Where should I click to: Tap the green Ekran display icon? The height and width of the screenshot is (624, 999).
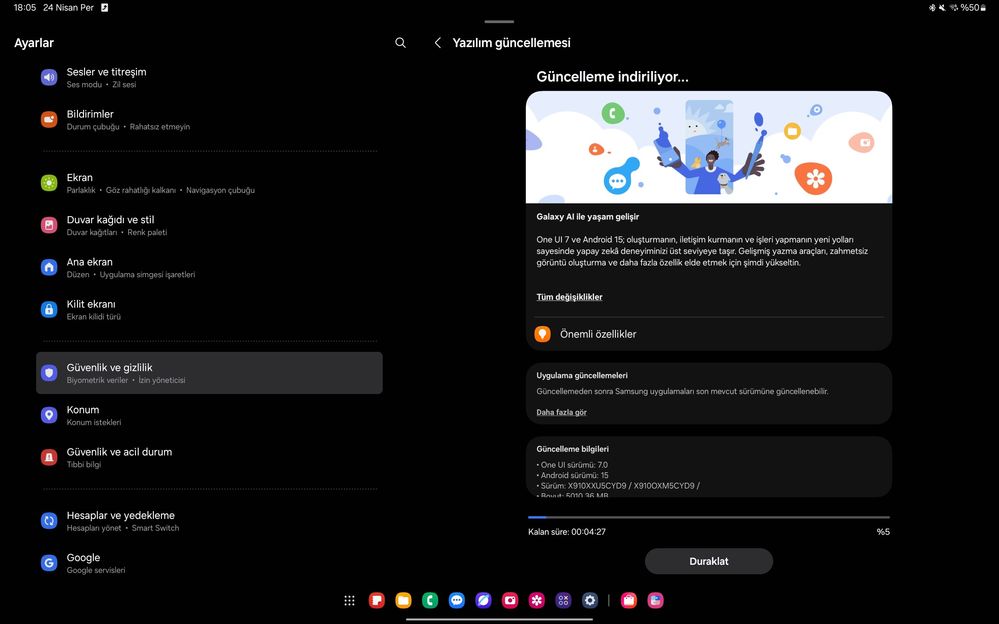(49, 183)
